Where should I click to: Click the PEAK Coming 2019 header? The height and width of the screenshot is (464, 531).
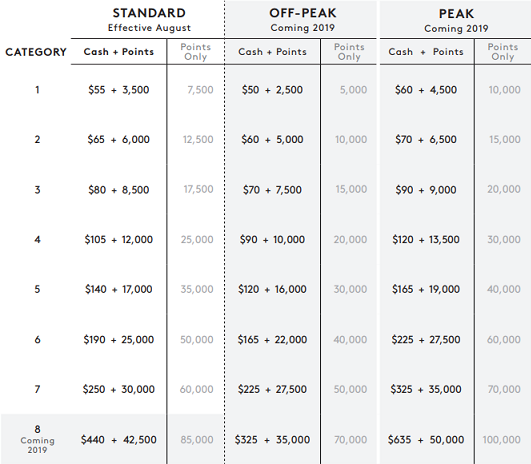pos(456,21)
